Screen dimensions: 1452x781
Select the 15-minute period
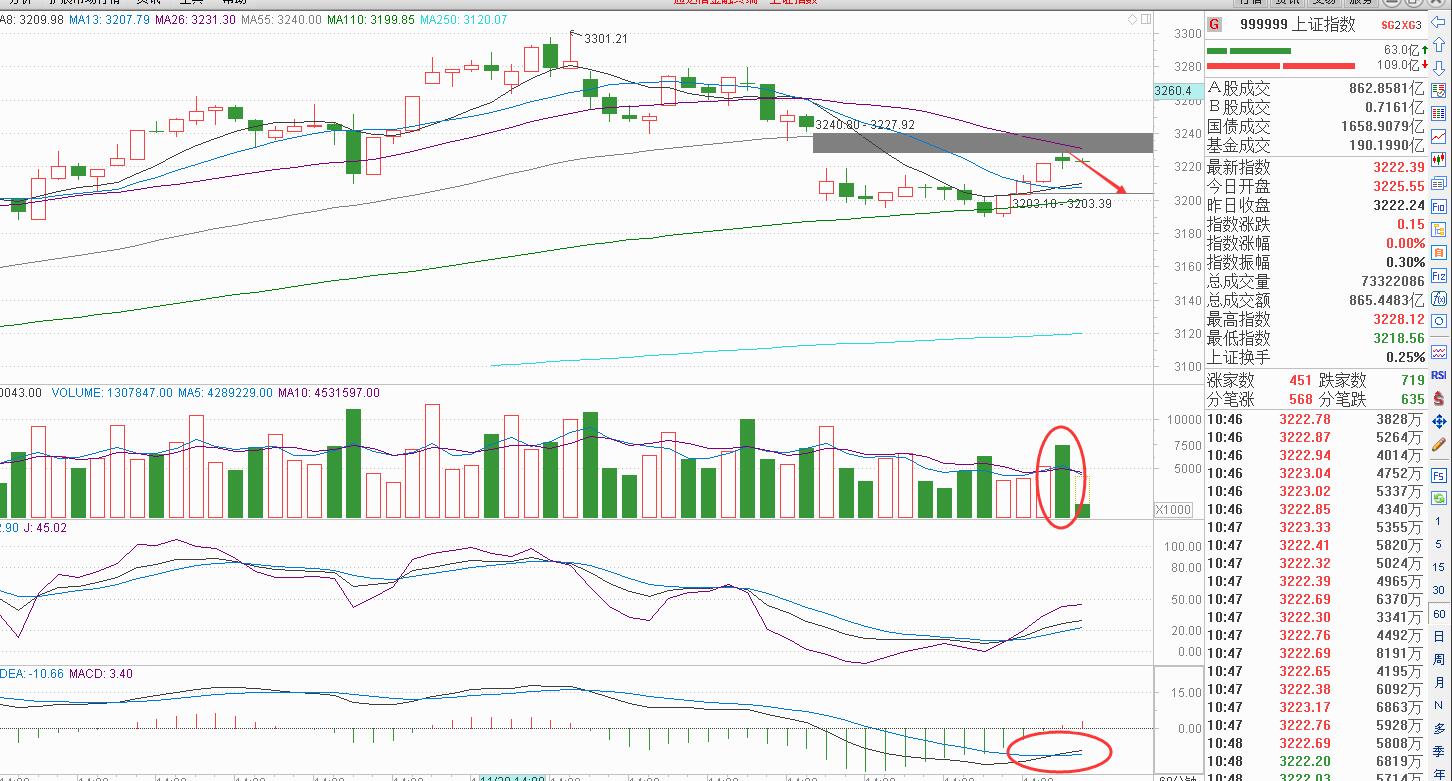coord(1438,567)
